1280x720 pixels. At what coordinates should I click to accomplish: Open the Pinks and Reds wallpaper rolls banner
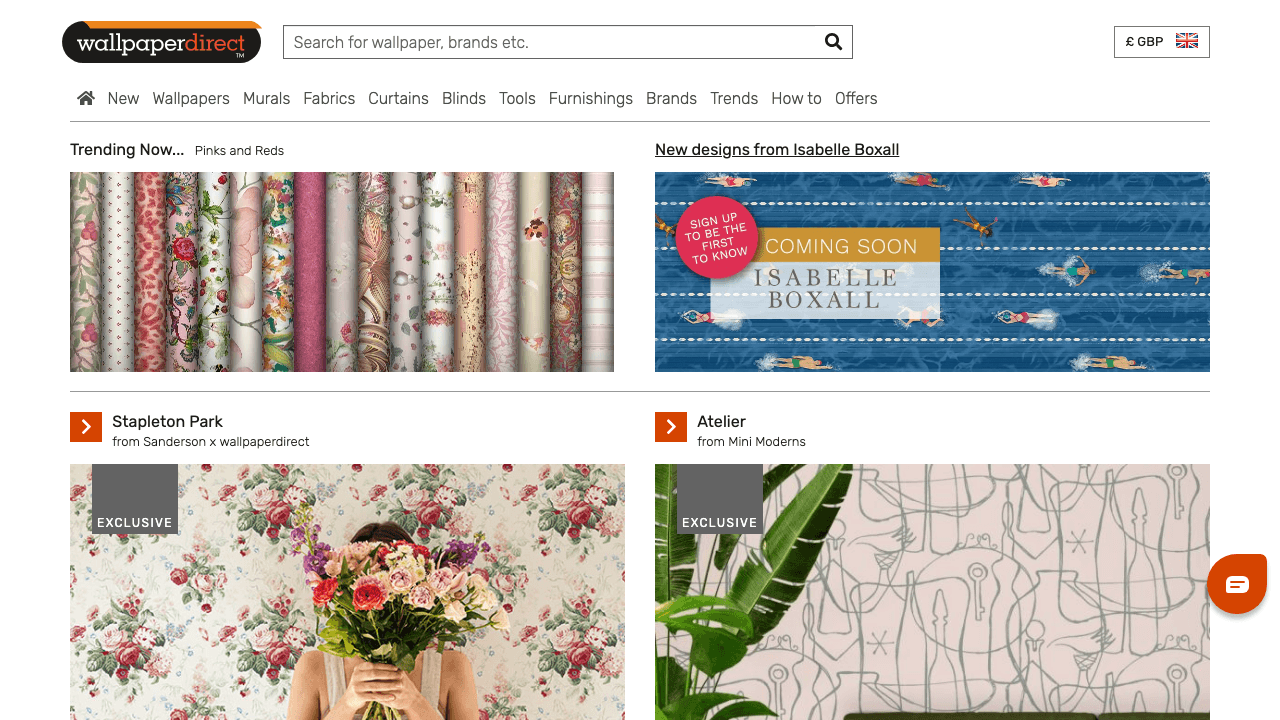point(342,272)
